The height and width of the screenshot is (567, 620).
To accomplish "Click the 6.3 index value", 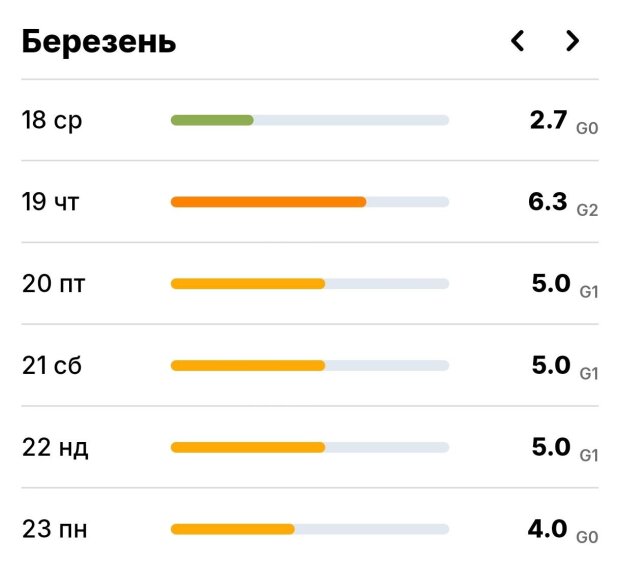I will pyautogui.click(x=548, y=202).
